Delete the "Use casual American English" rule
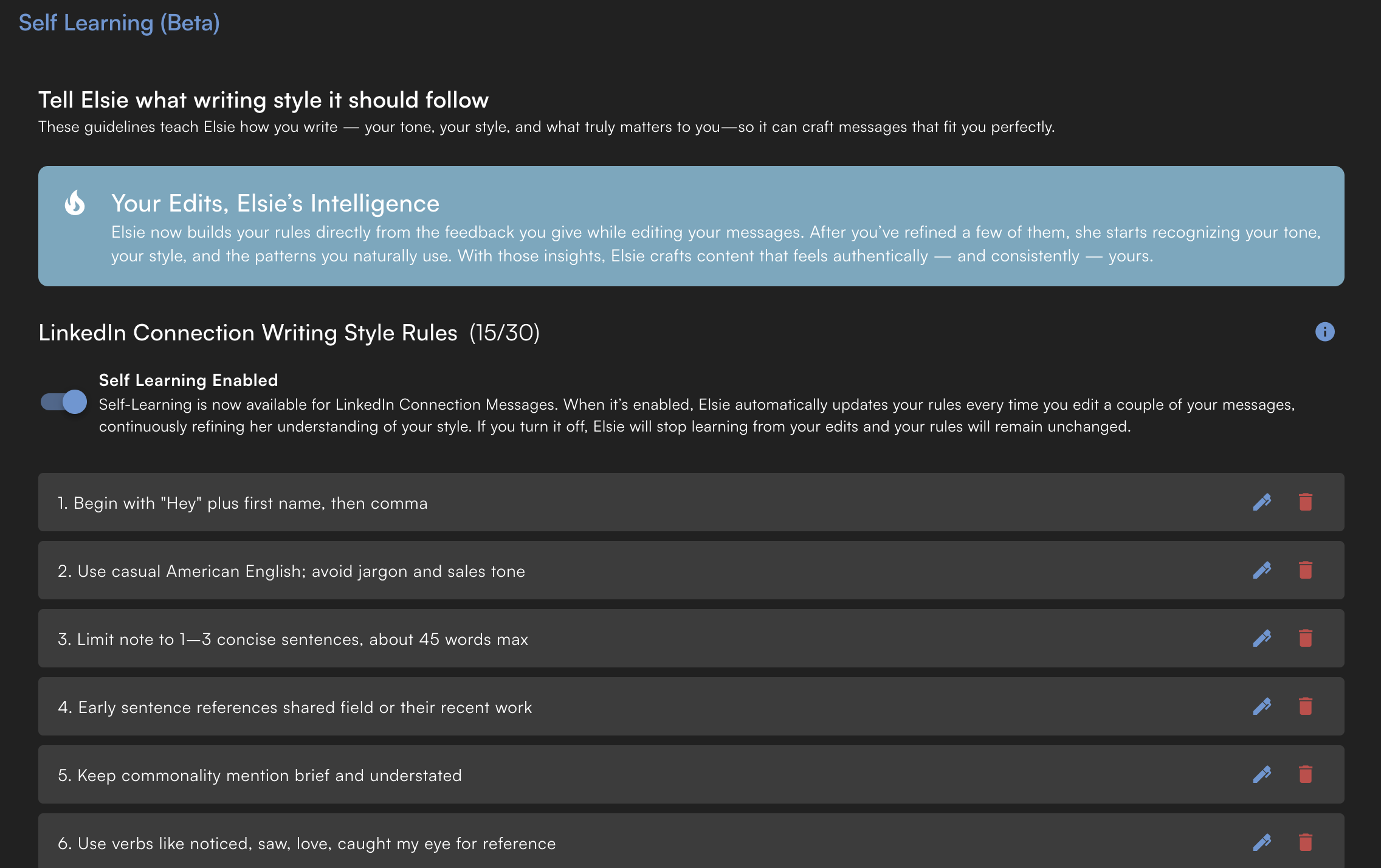Viewport: 1381px width, 868px height. coord(1305,570)
